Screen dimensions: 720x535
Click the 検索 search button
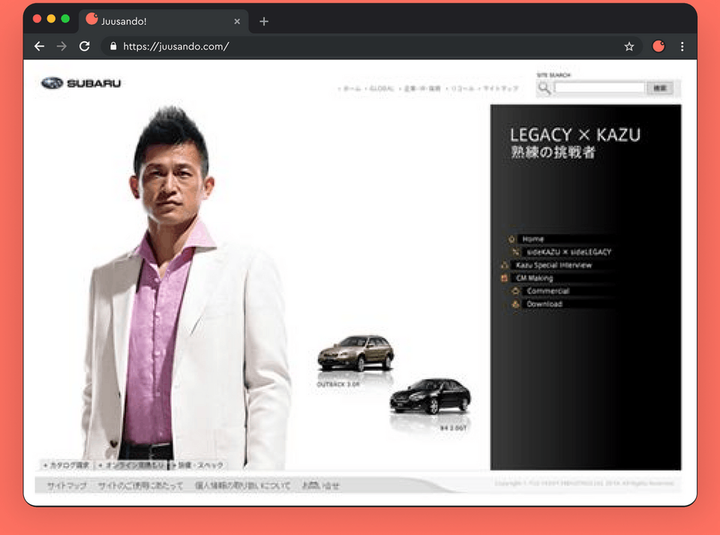coord(660,88)
